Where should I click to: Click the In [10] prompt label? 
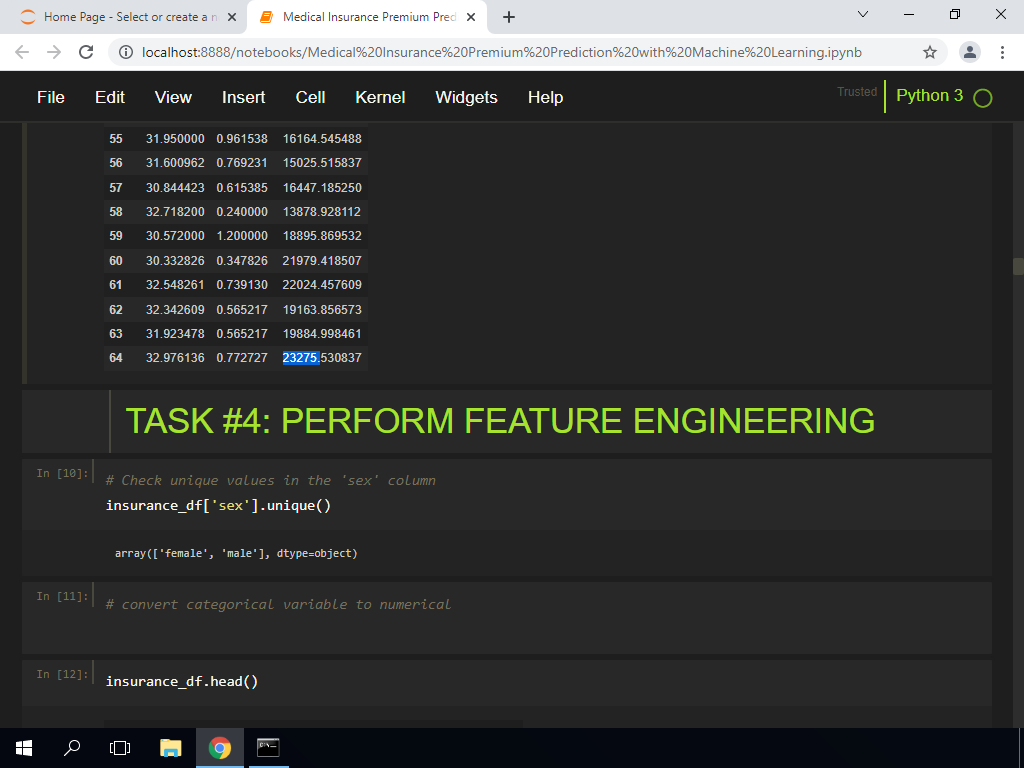(62, 473)
